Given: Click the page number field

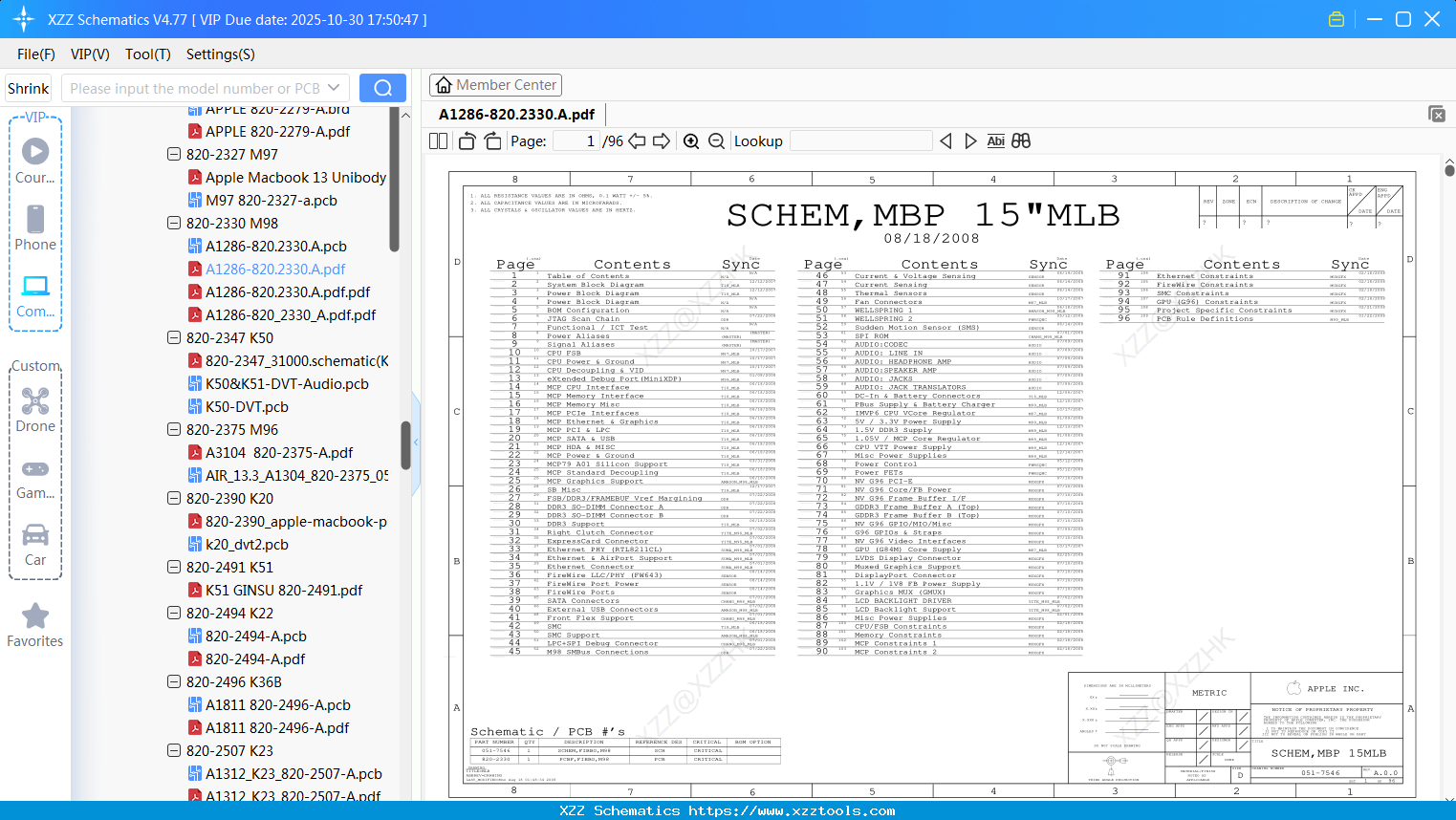Looking at the screenshot, I should 576,141.
